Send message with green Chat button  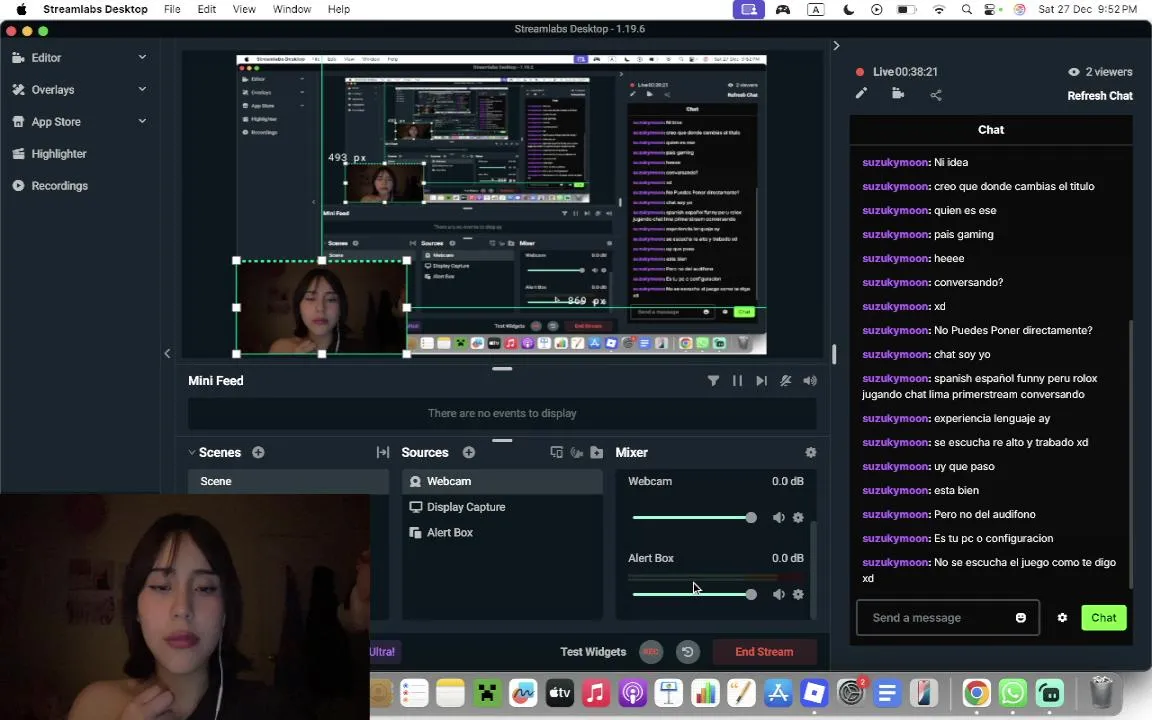point(1104,618)
